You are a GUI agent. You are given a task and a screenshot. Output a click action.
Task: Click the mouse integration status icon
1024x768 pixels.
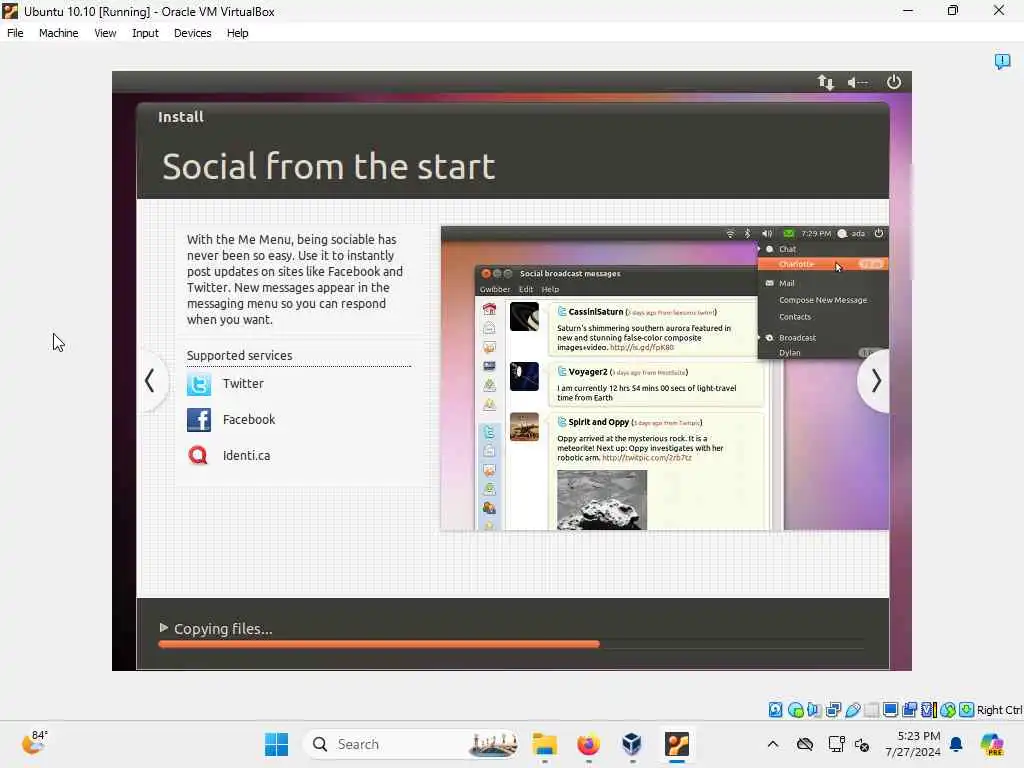948,710
